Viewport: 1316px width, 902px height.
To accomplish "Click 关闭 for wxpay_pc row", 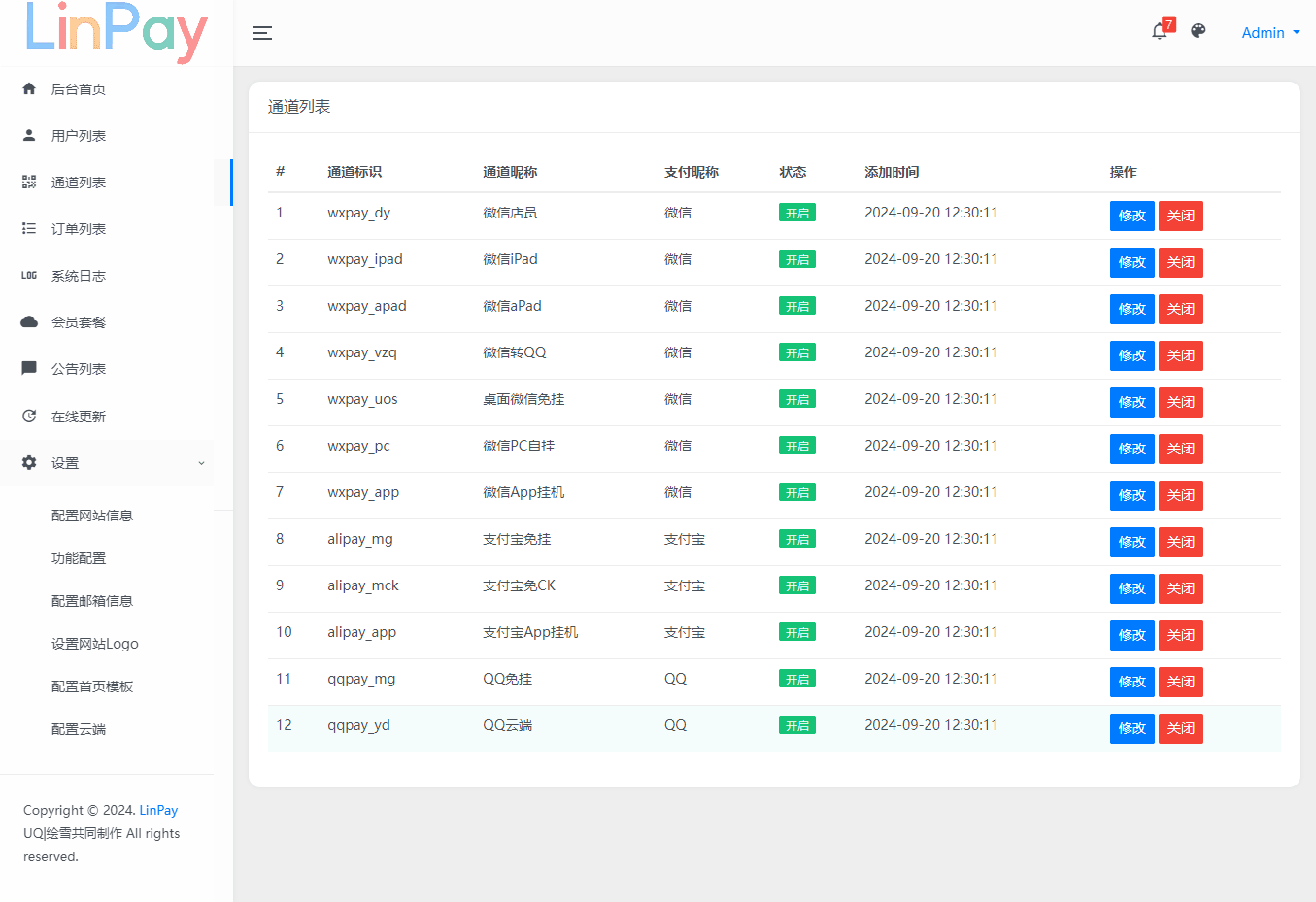I will 1181,449.
